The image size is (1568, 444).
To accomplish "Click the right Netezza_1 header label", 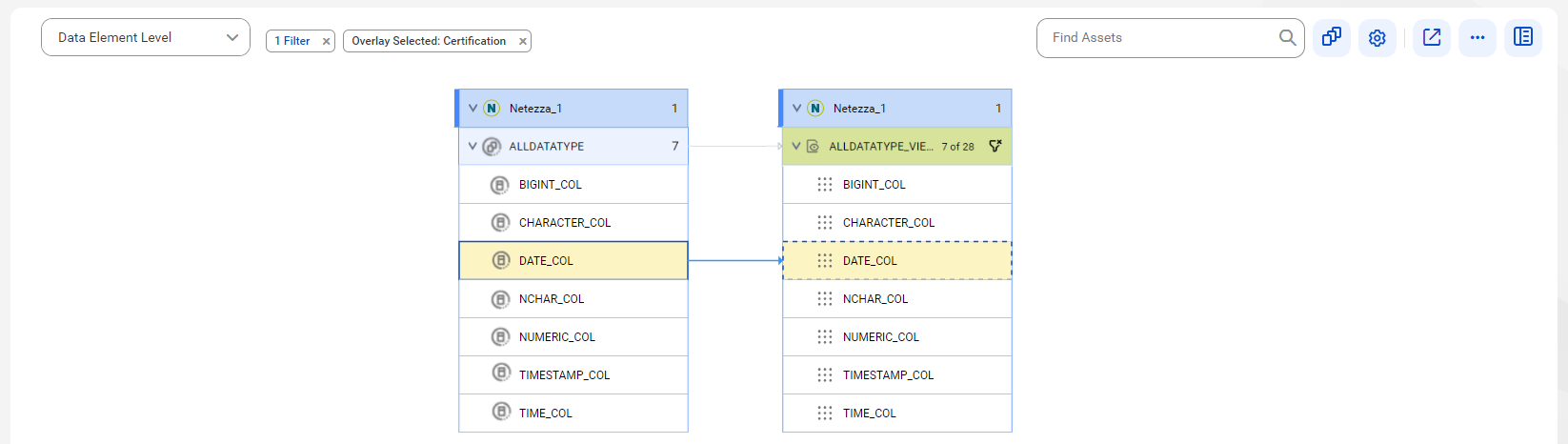I will (859, 109).
